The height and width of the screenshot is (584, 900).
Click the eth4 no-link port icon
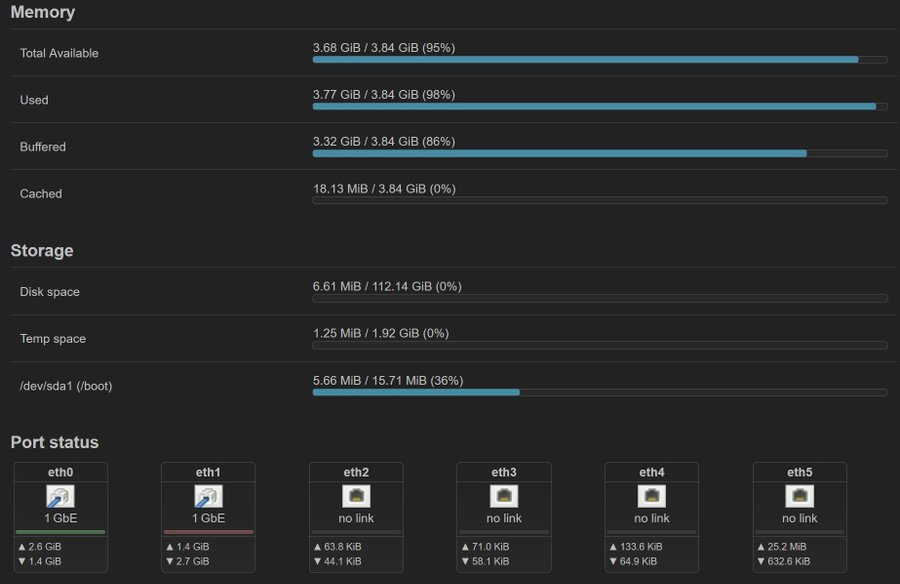651,496
